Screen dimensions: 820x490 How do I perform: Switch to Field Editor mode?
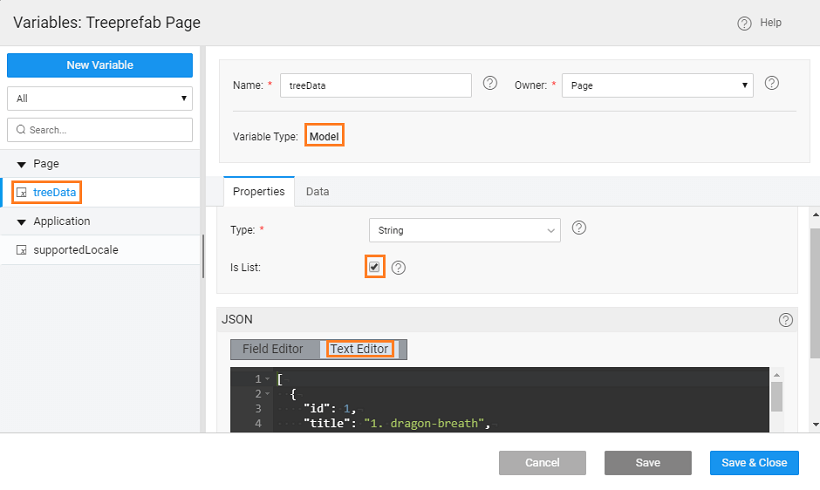[273, 349]
